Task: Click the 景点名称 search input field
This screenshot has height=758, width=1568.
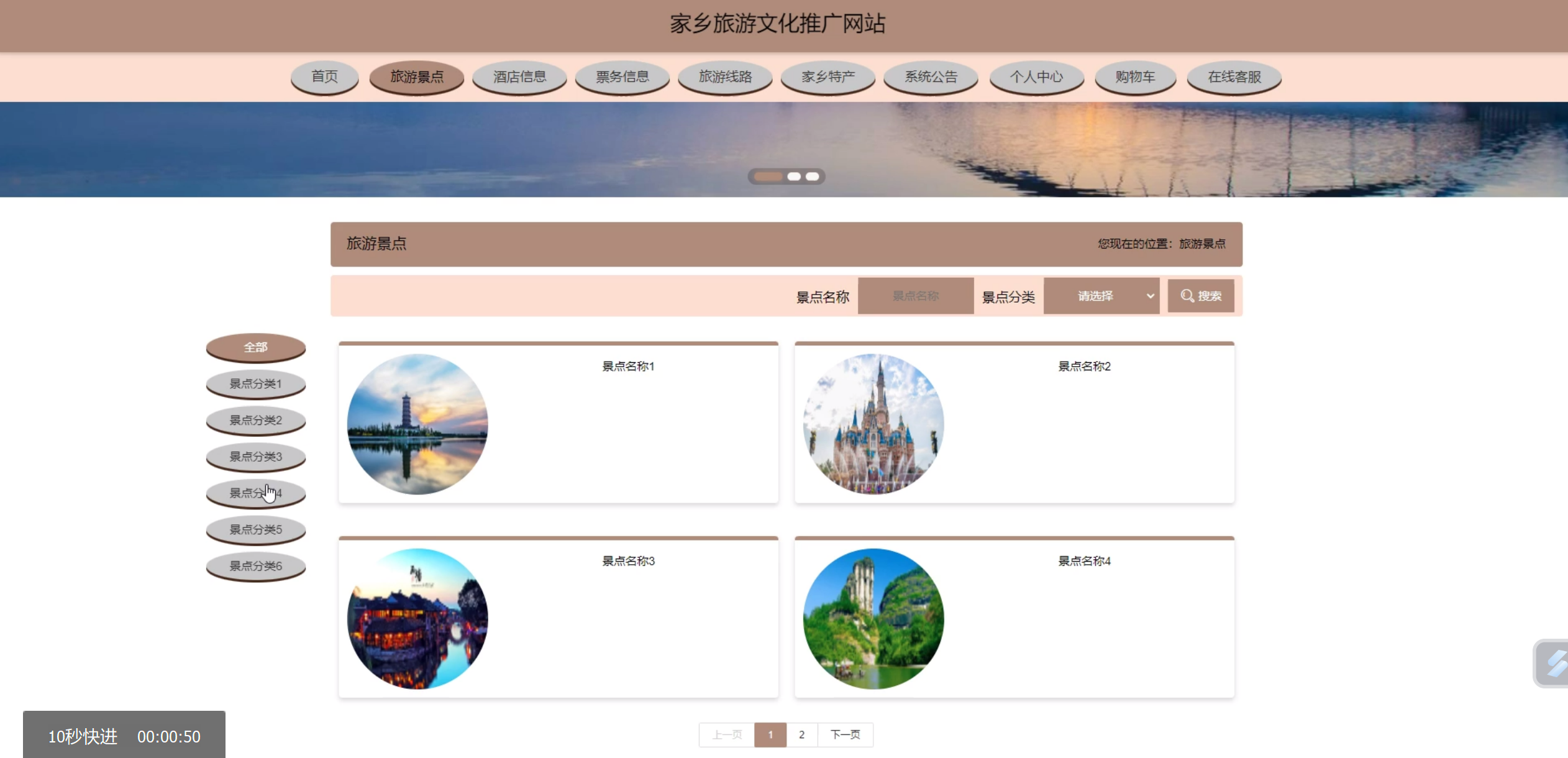Action: [x=915, y=296]
